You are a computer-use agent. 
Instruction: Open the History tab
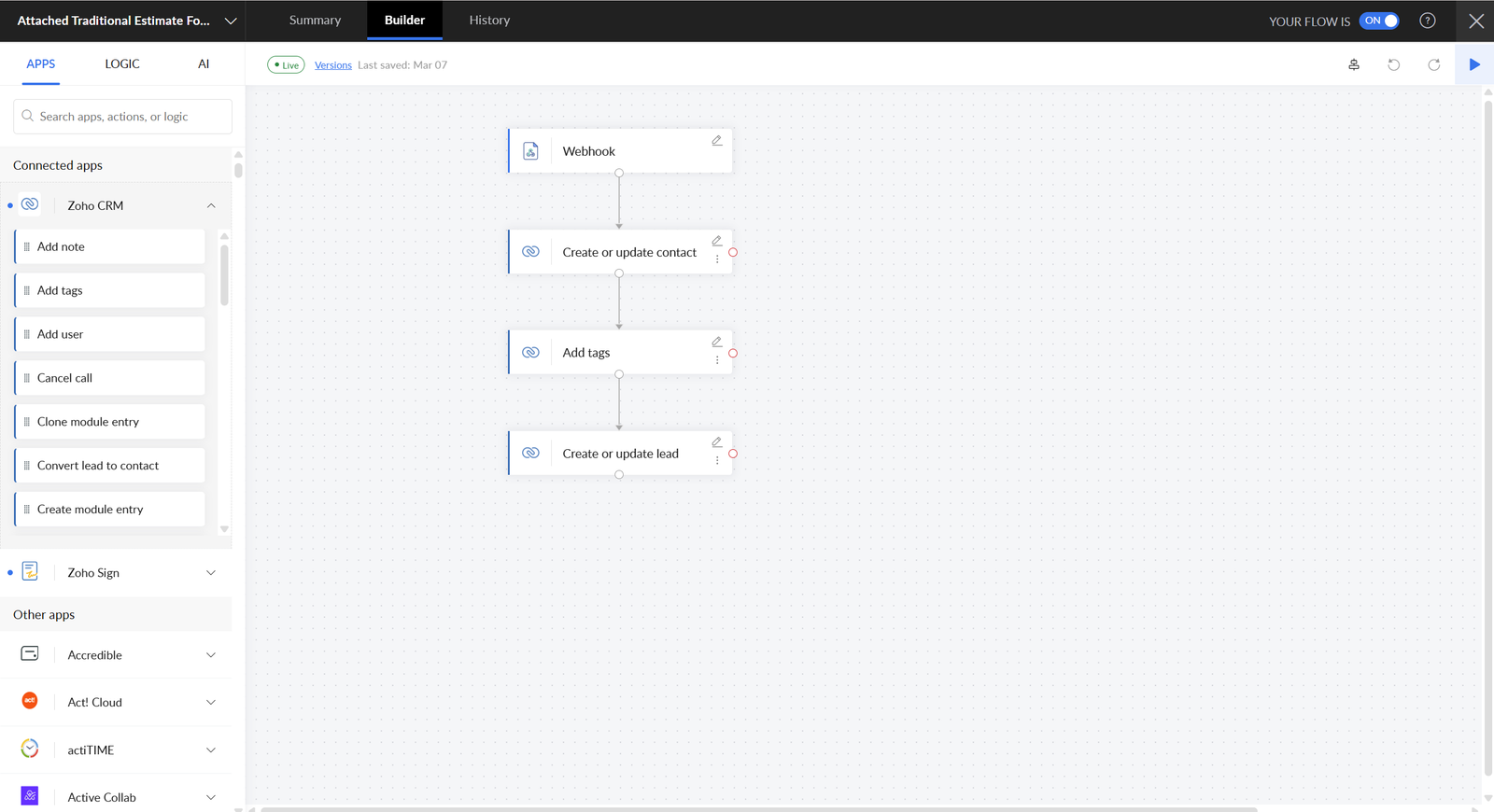point(489,21)
